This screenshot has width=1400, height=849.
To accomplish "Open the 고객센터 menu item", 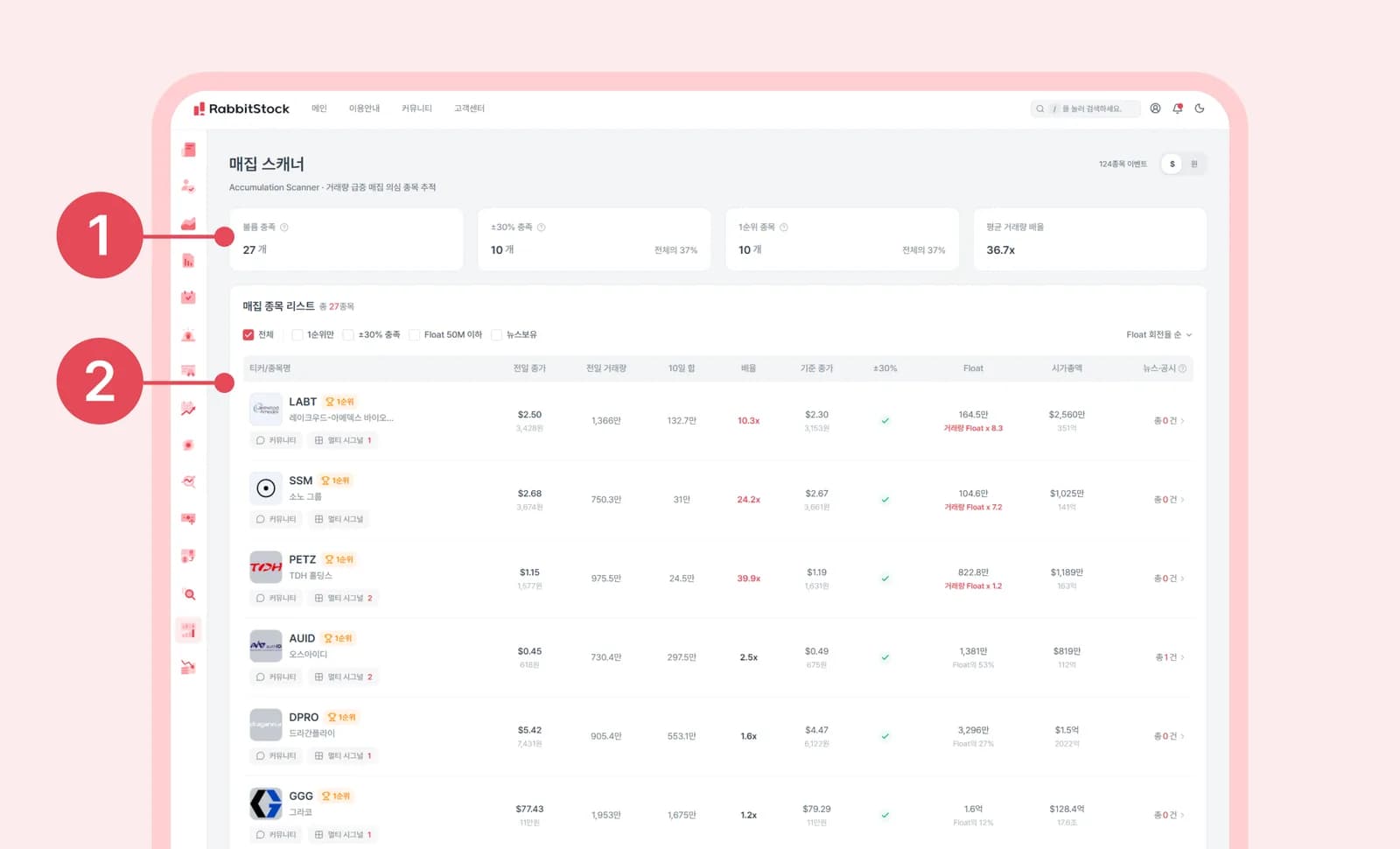I will [x=469, y=109].
